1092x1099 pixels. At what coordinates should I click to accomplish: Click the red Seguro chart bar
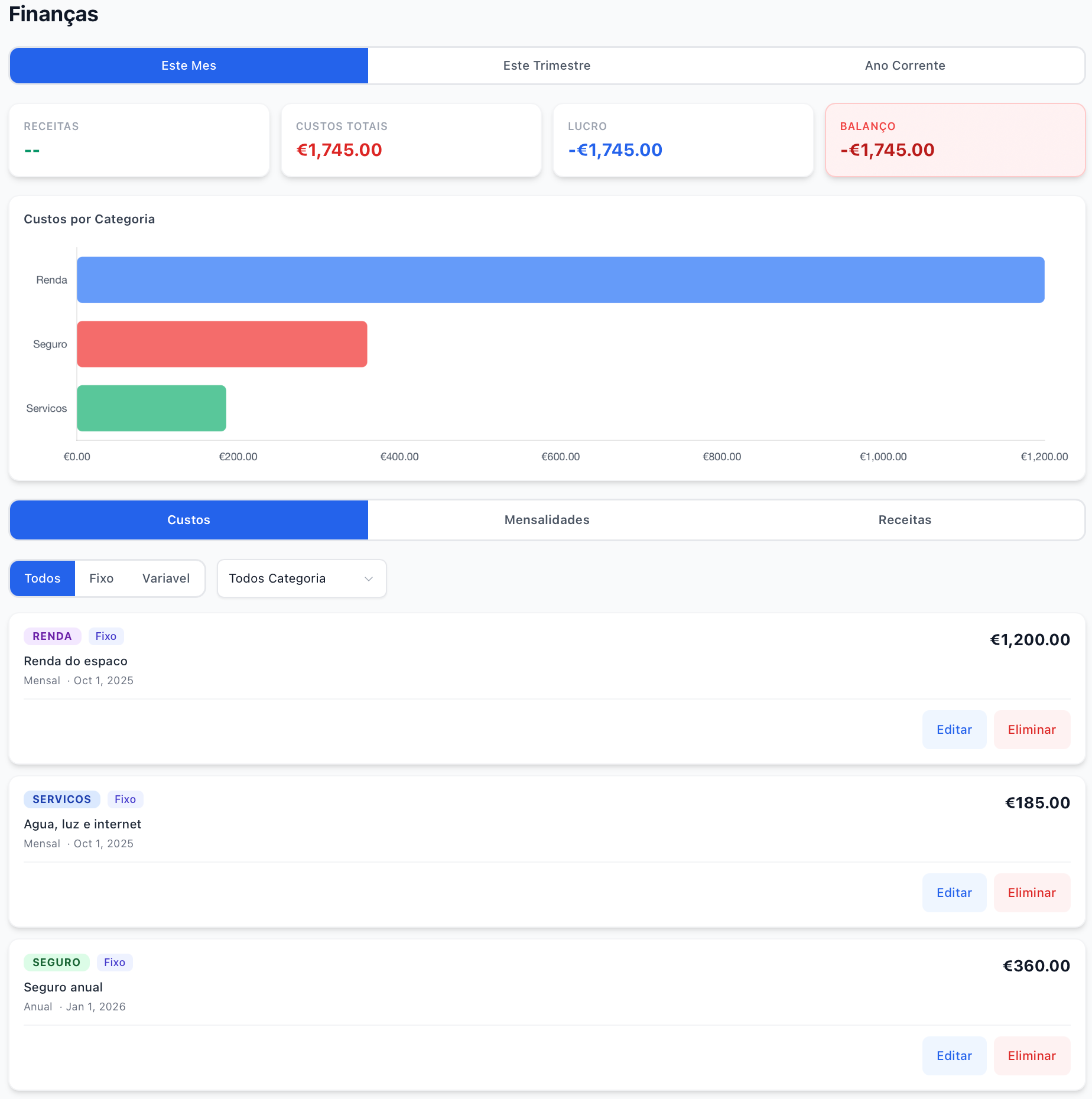tap(222, 344)
